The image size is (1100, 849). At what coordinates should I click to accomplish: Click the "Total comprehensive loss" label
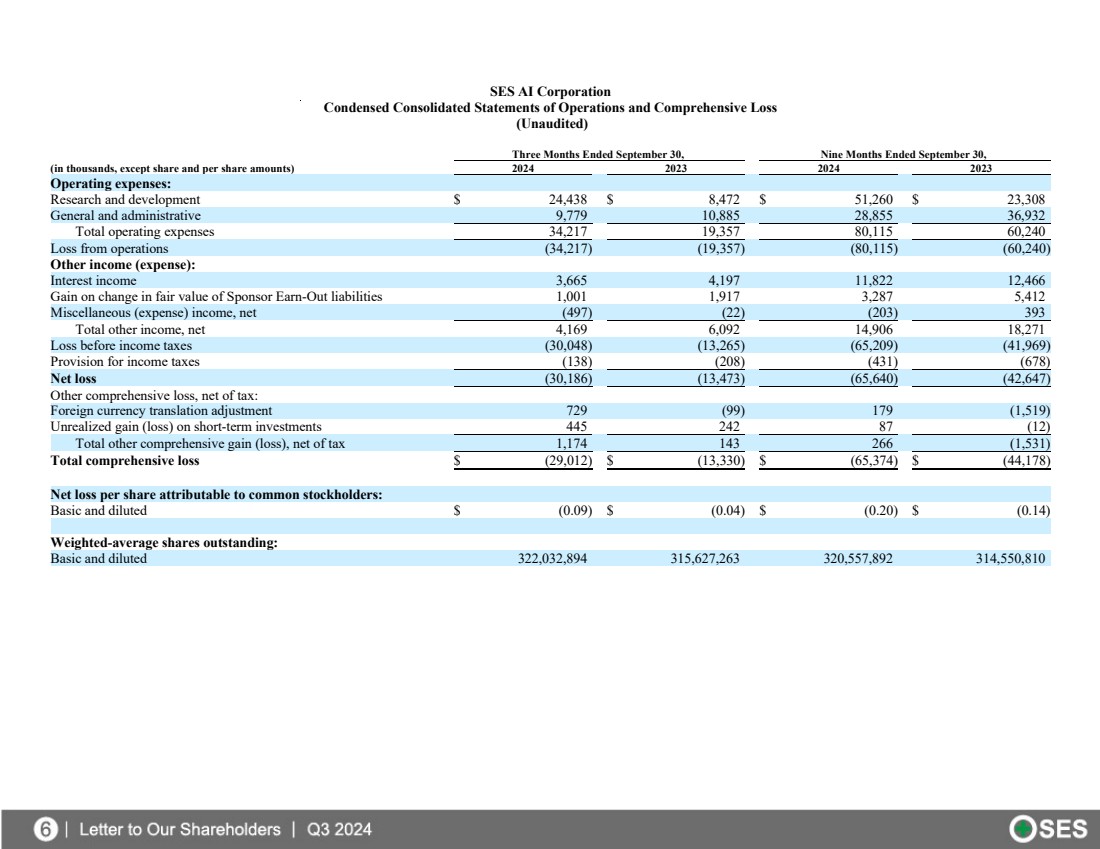[124, 460]
